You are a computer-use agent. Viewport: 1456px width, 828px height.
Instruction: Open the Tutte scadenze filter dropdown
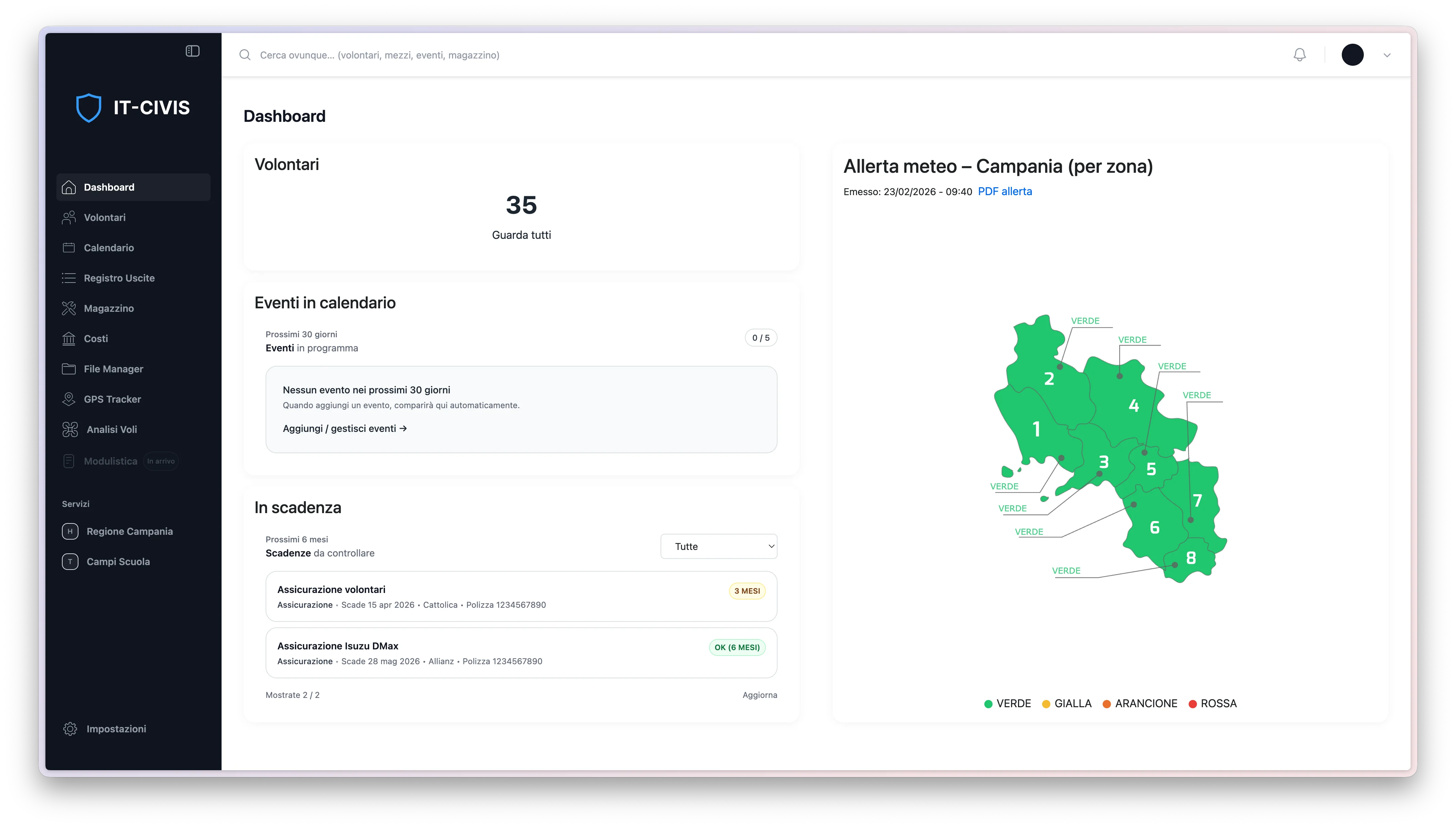click(x=719, y=546)
